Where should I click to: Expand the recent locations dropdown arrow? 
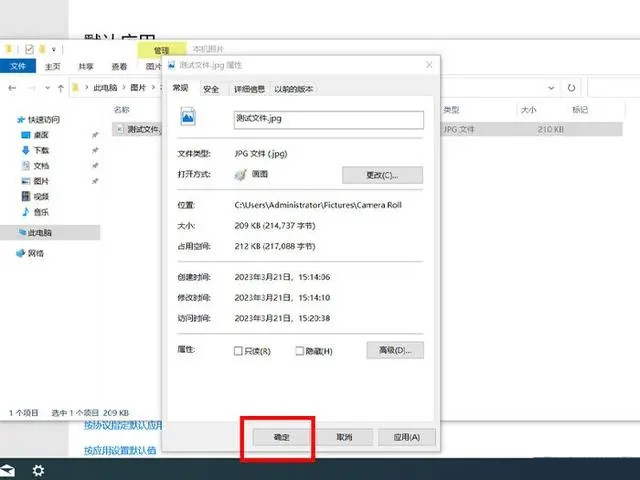[x=47, y=88]
